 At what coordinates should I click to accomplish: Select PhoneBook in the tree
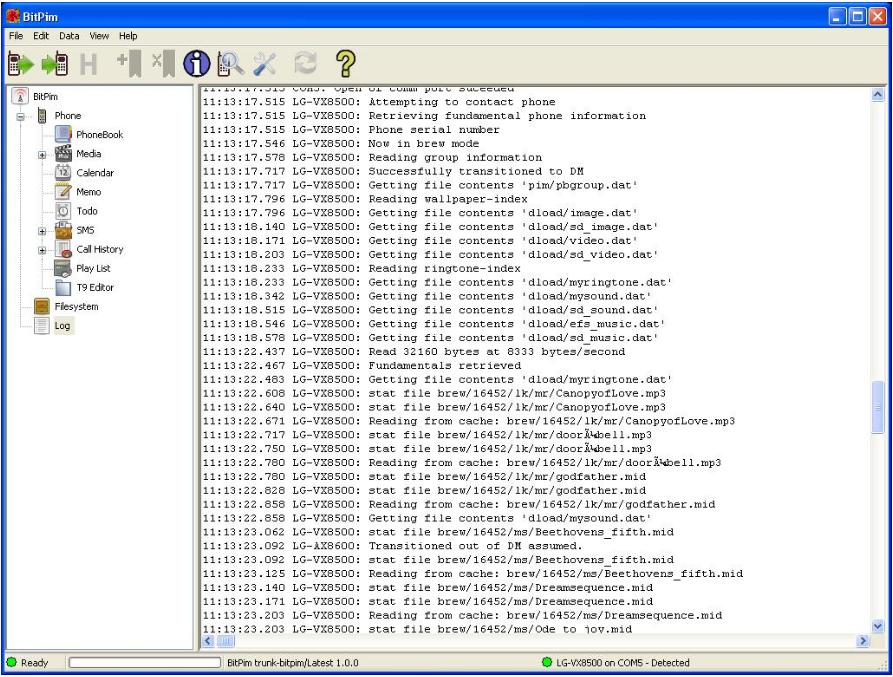coord(100,134)
